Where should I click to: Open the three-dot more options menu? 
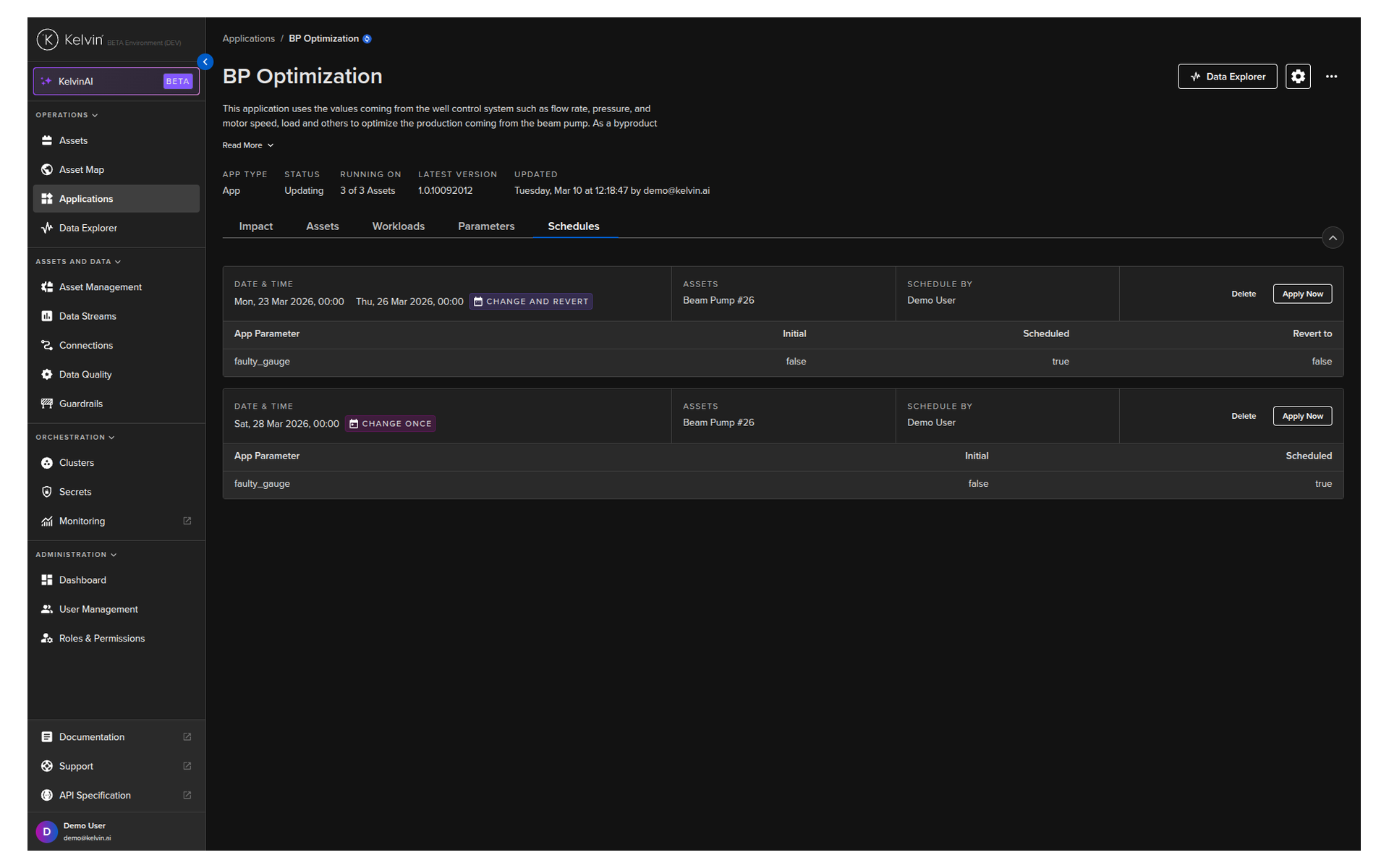(1331, 77)
